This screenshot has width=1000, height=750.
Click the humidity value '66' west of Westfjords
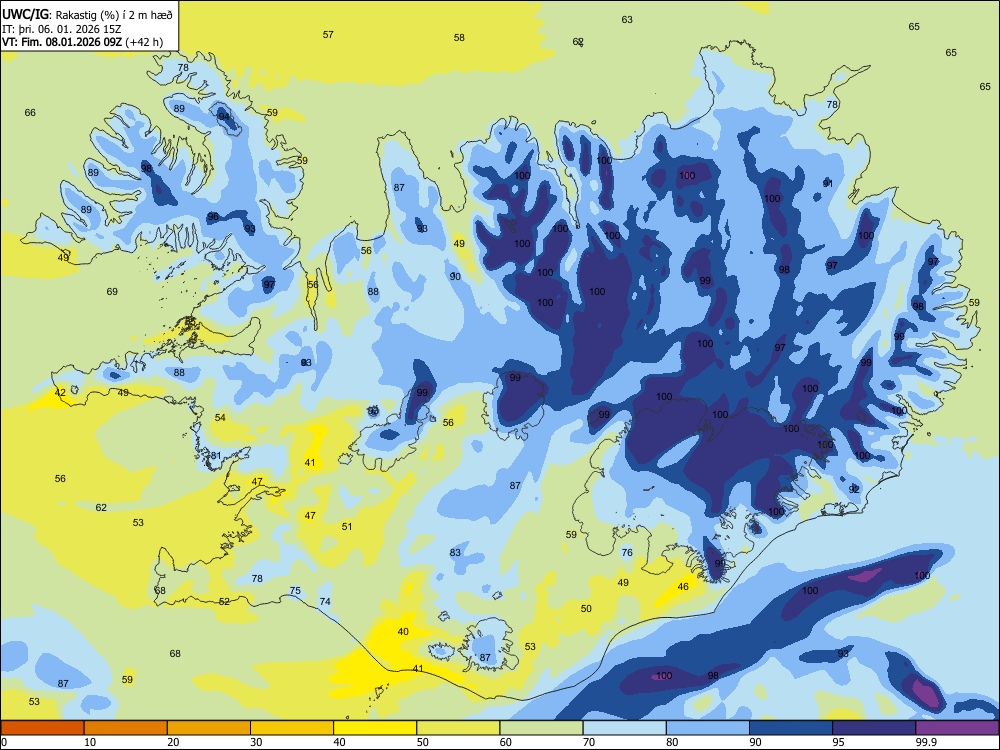pos(30,113)
